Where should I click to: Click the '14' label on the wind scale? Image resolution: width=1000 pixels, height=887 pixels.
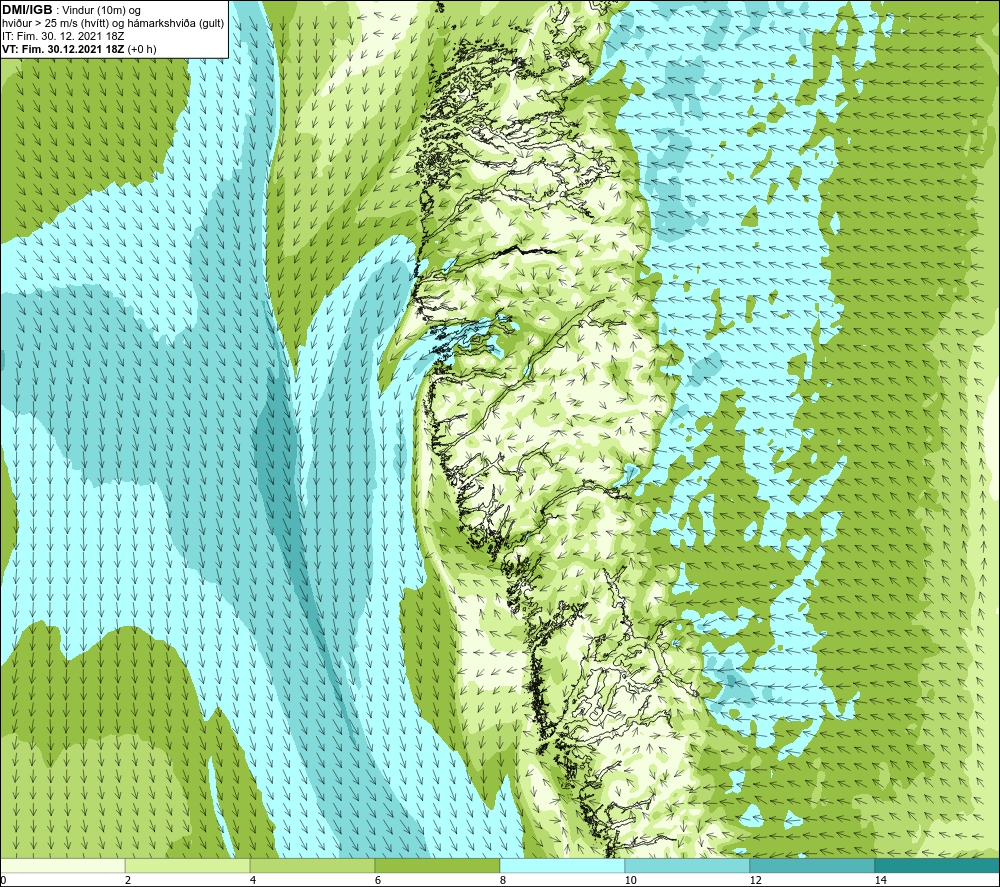881,880
